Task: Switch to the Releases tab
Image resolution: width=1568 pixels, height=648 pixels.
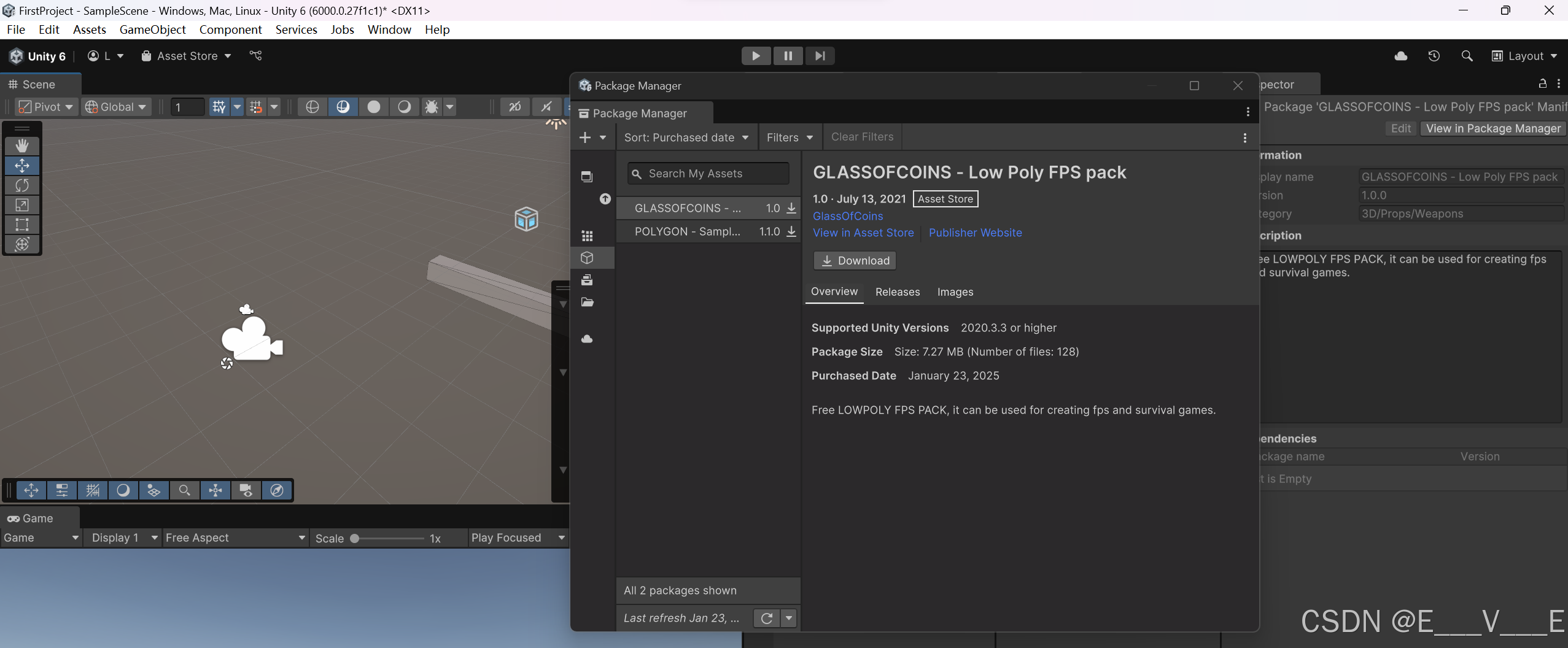Action: point(898,292)
